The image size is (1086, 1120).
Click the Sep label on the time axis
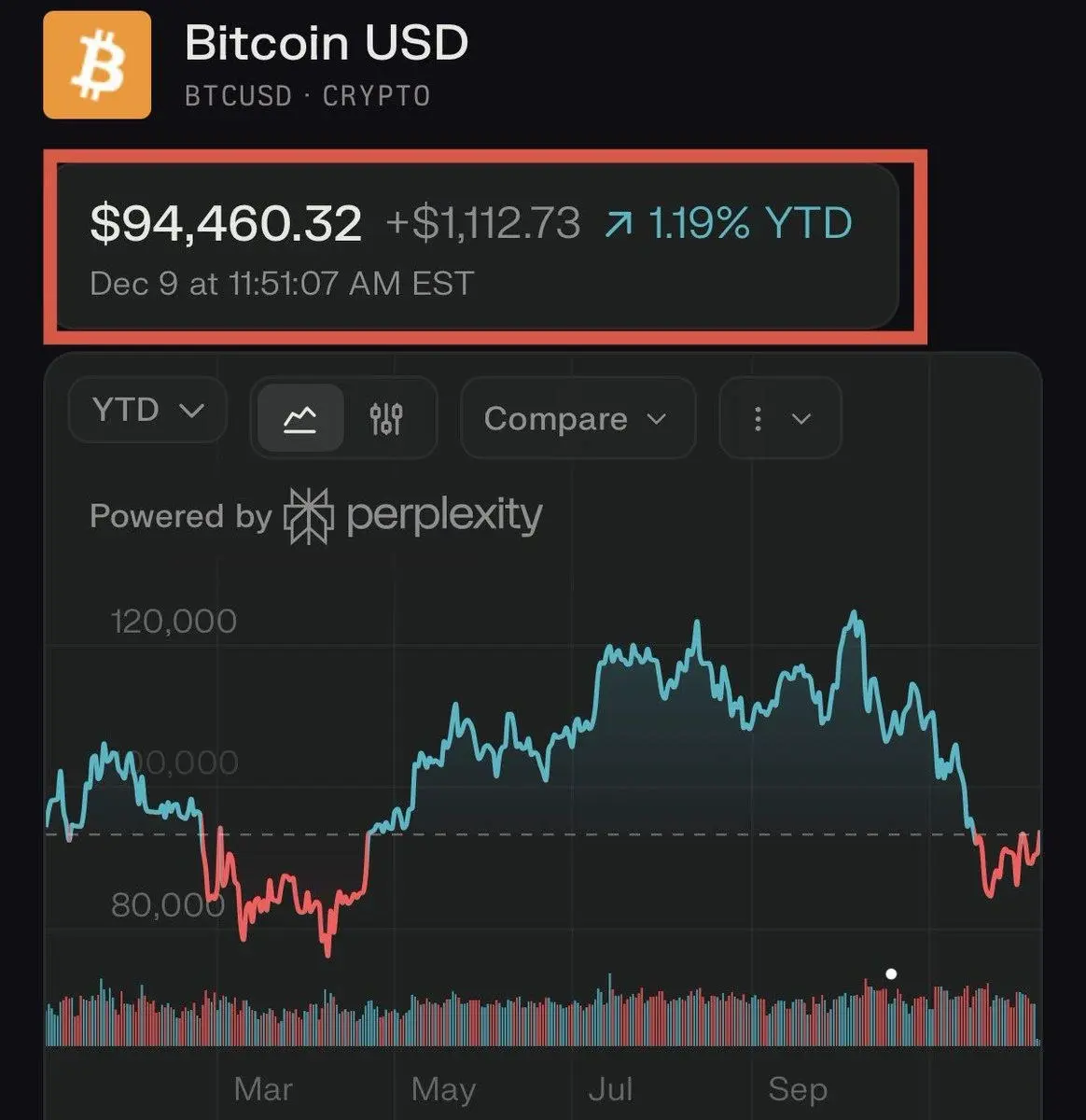coord(797,1089)
